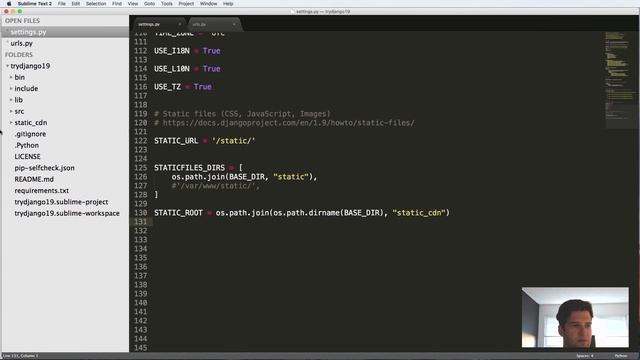Screen dimensions: 640x360
Task: Expand the lib folder
Action: pyautogui.click(x=11, y=100)
